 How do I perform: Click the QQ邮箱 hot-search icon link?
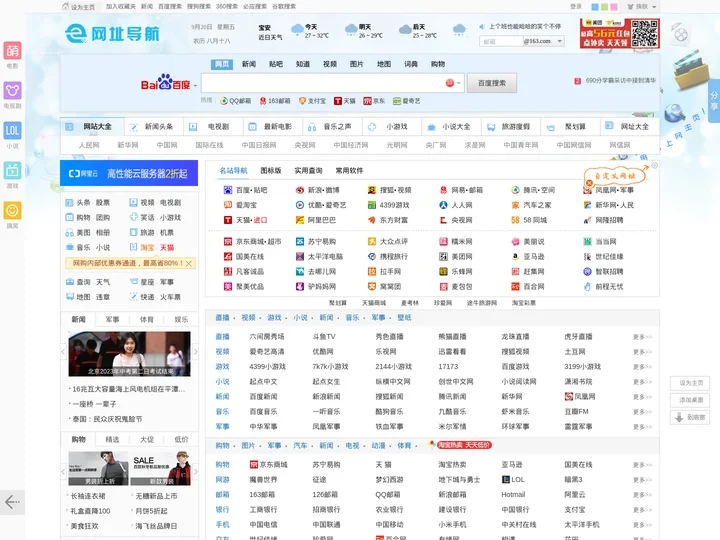tap(224, 101)
